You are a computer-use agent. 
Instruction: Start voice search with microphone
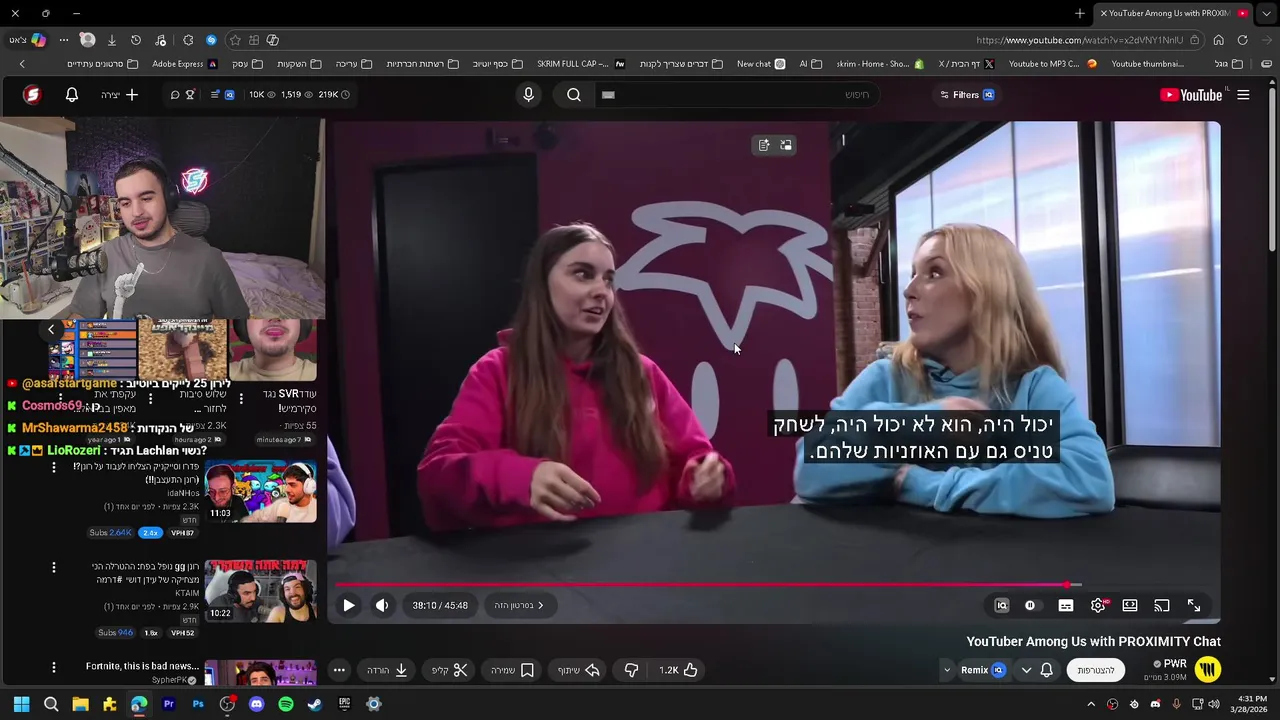[x=529, y=95]
